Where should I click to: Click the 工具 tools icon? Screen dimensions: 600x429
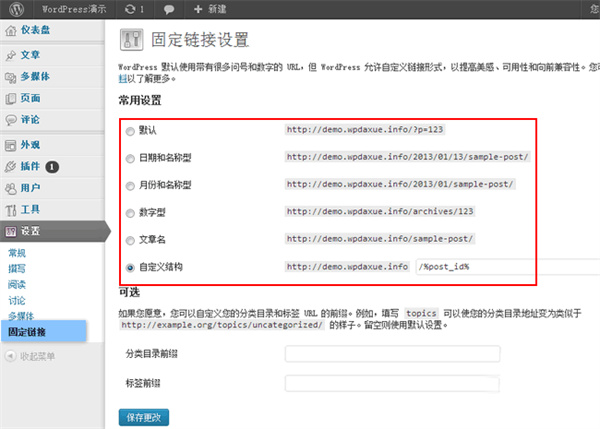tap(11, 210)
